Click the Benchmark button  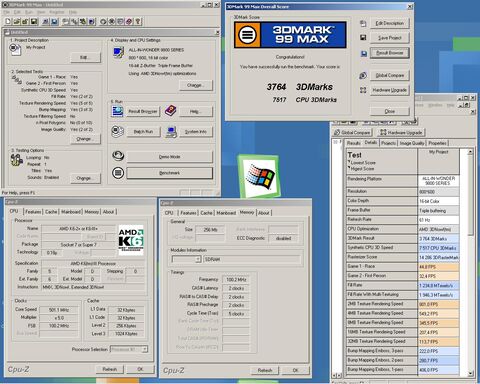pos(169,173)
